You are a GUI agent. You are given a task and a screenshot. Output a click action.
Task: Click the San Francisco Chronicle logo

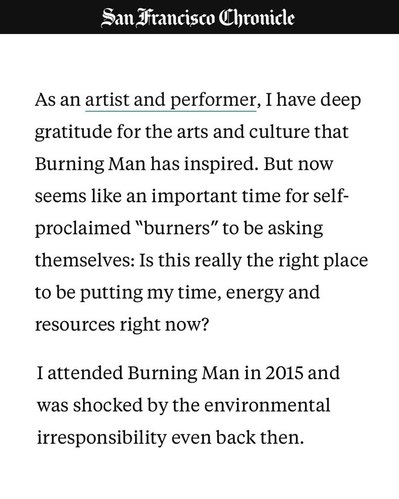[x=198, y=17]
